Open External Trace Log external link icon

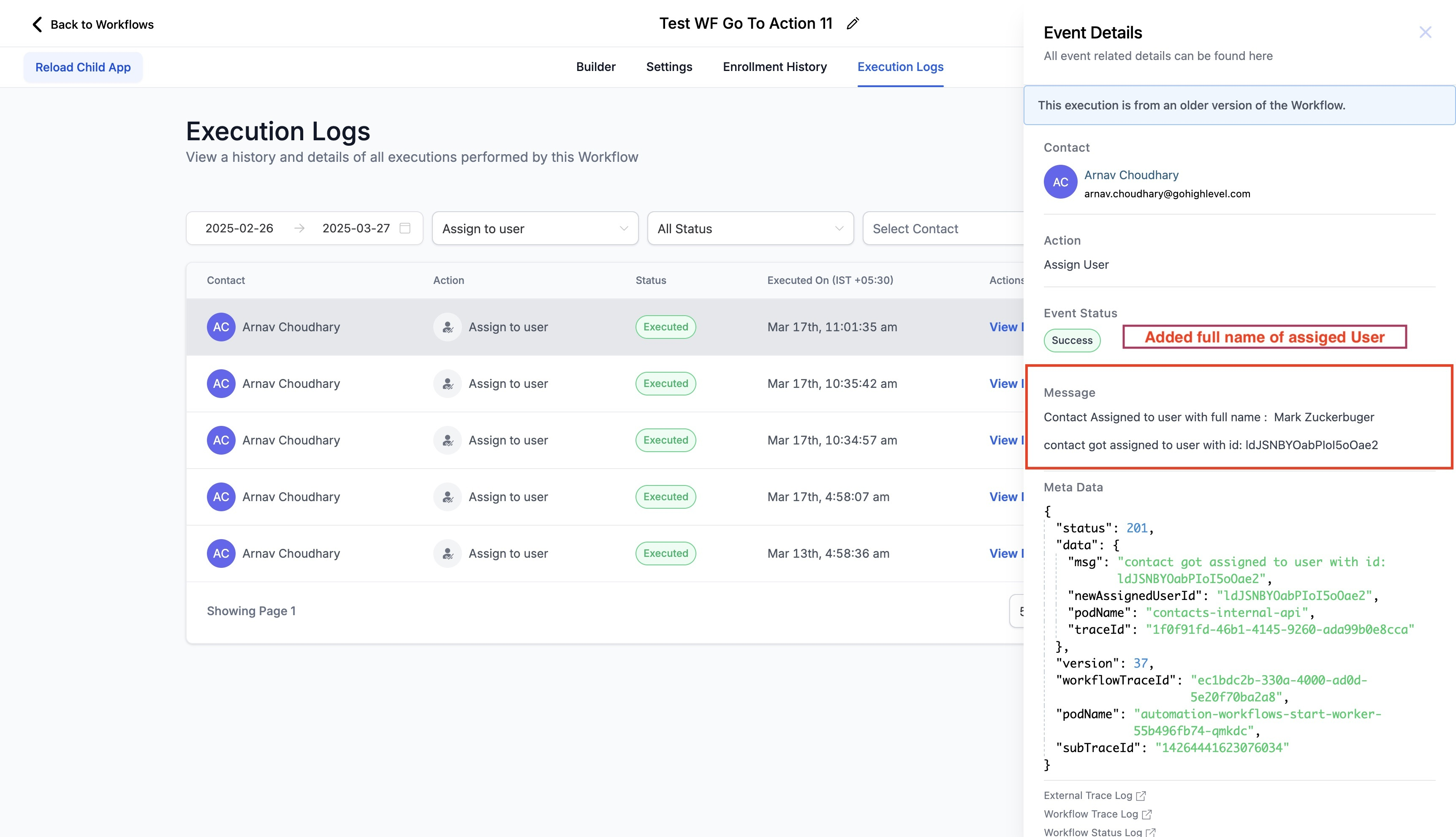coord(1141,796)
